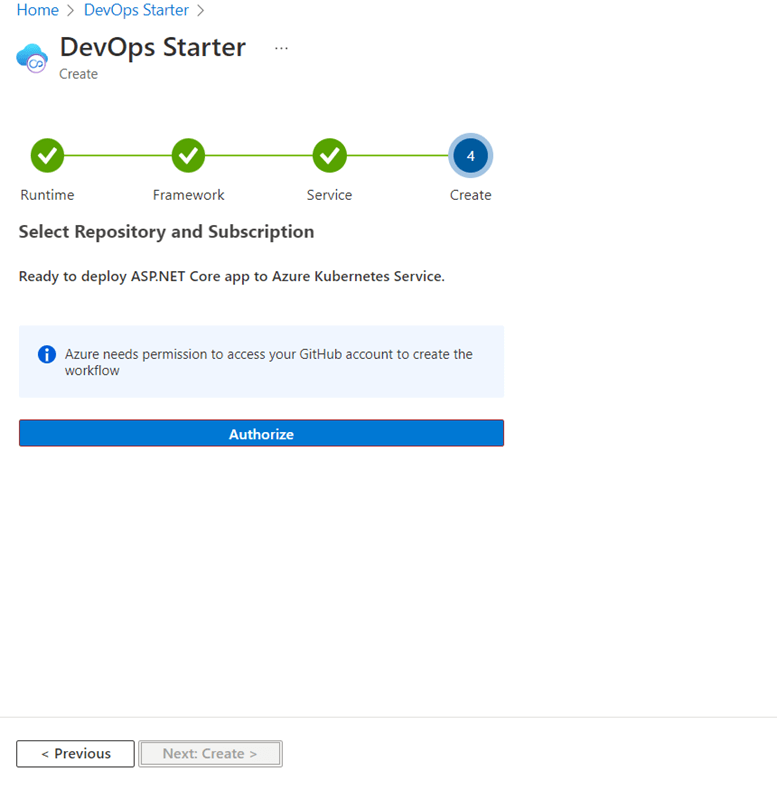Open the DevOps Starter breadcrumb link
The height and width of the screenshot is (790, 777).
pos(136,10)
